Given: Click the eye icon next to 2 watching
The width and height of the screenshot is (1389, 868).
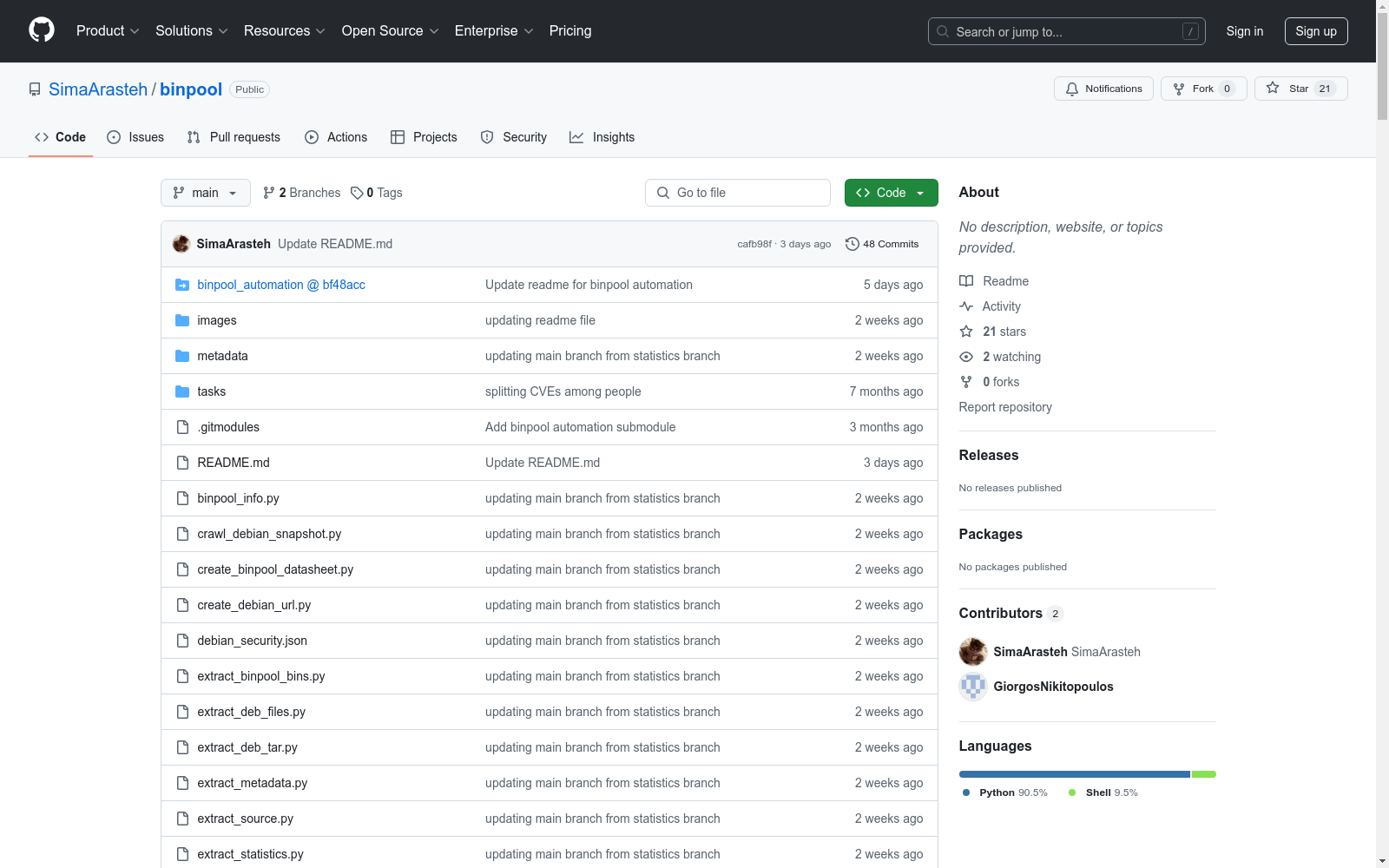Looking at the screenshot, I should (x=966, y=357).
